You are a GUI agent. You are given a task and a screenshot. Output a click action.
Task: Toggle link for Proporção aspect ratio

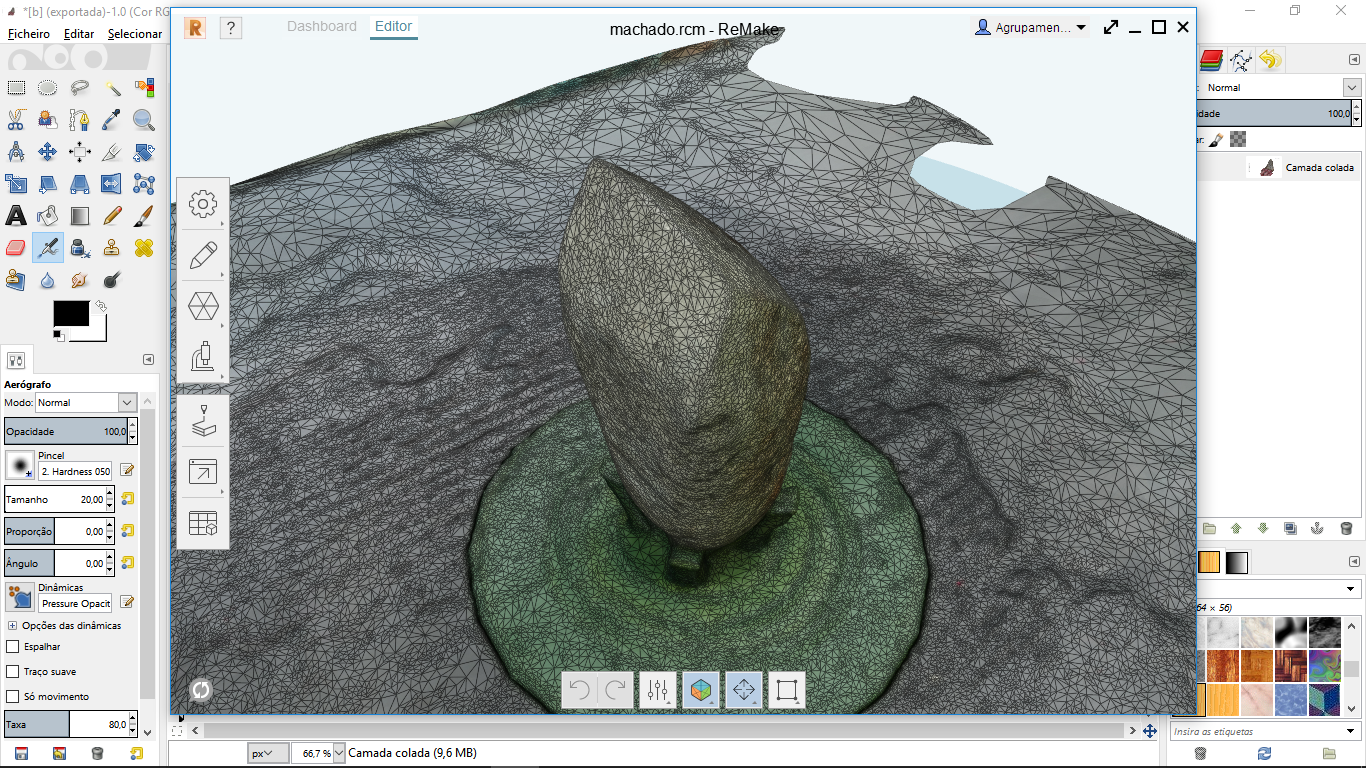coord(128,530)
